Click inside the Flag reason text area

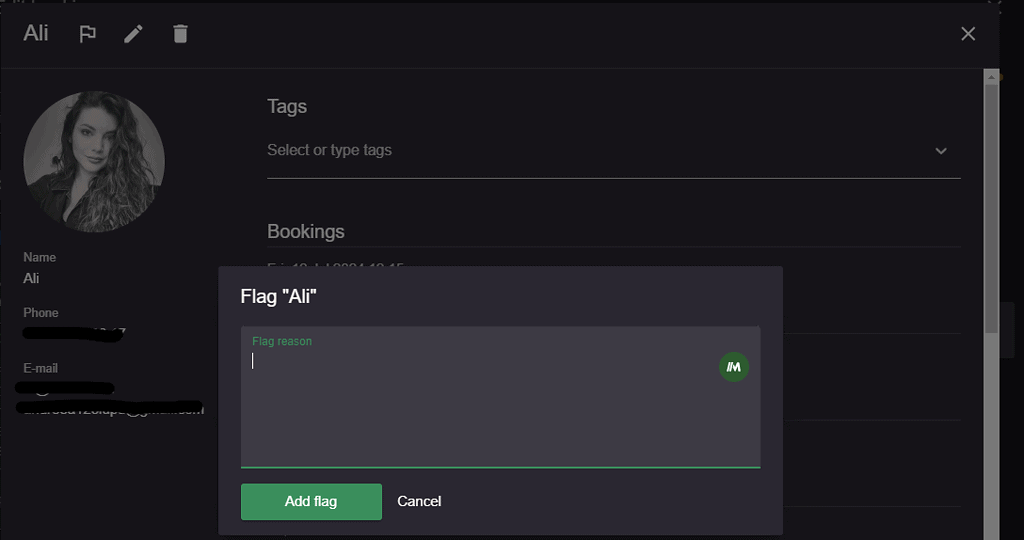click(500, 397)
